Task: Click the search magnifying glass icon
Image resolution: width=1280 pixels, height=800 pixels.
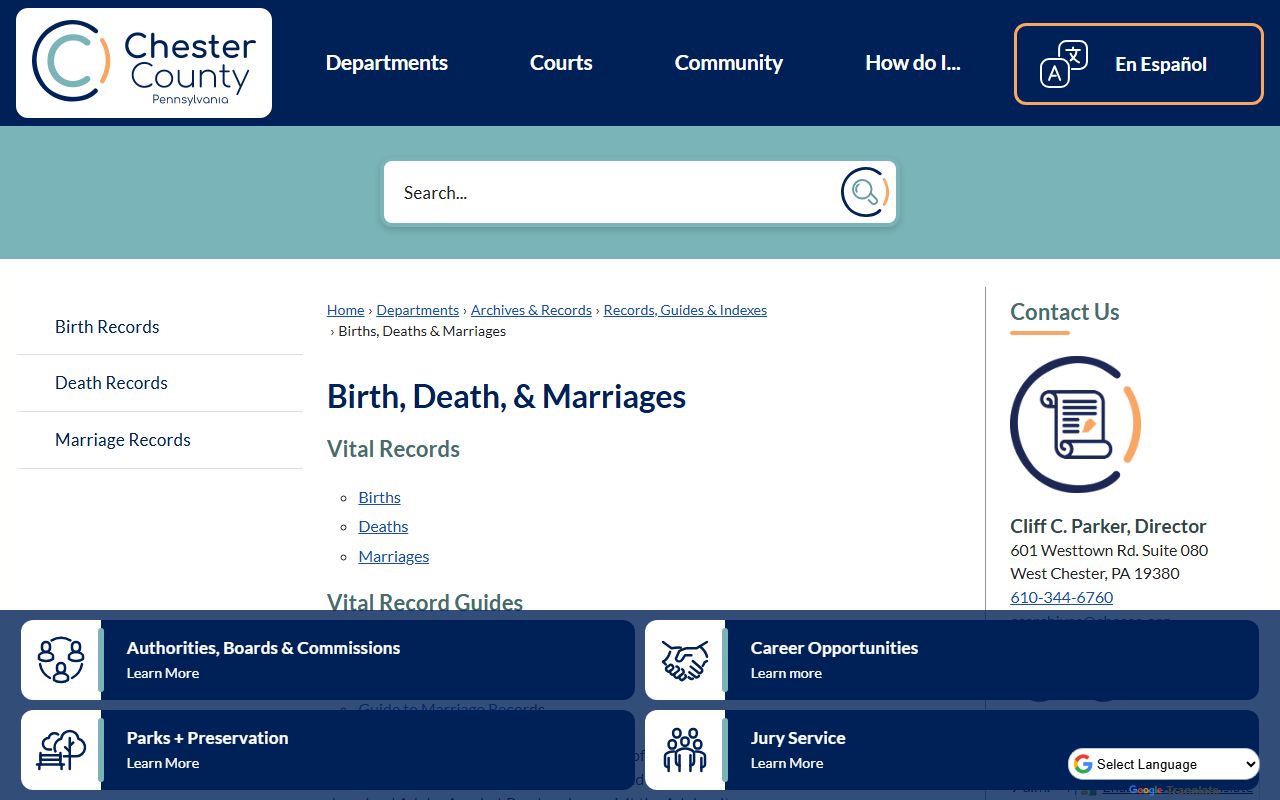Action: pos(865,192)
